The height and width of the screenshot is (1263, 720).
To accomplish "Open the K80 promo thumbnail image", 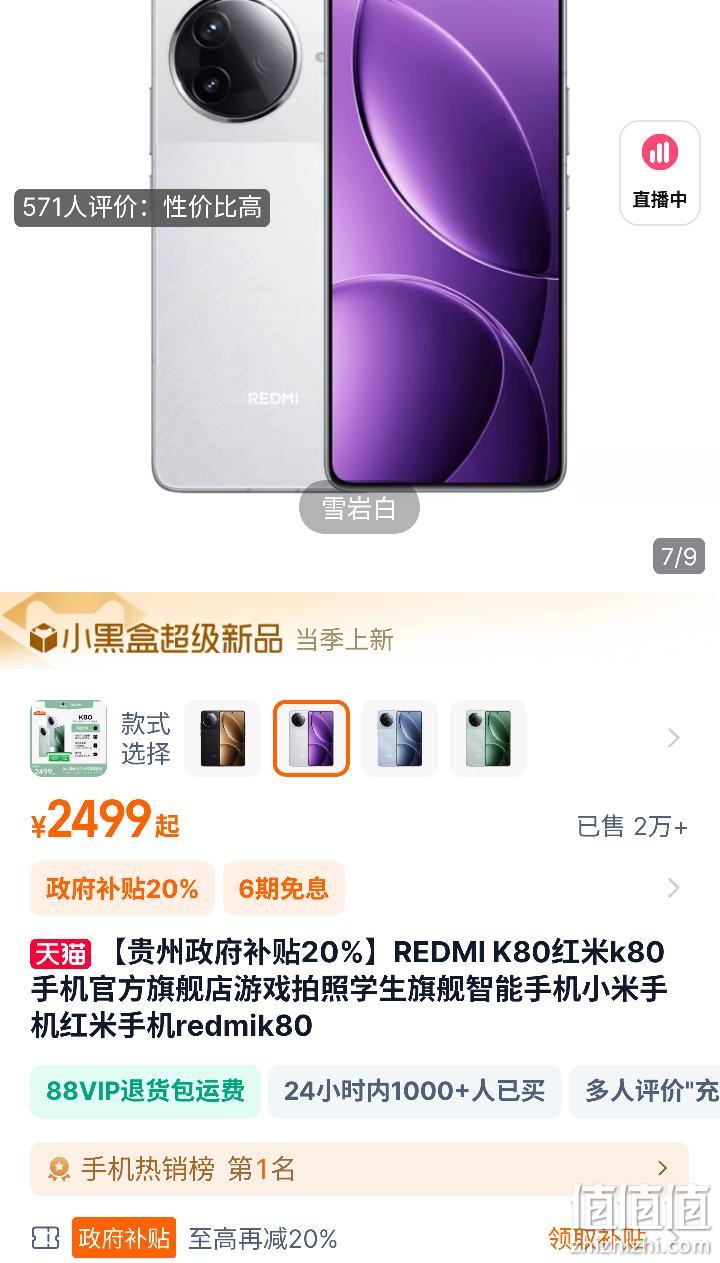I will [x=68, y=738].
